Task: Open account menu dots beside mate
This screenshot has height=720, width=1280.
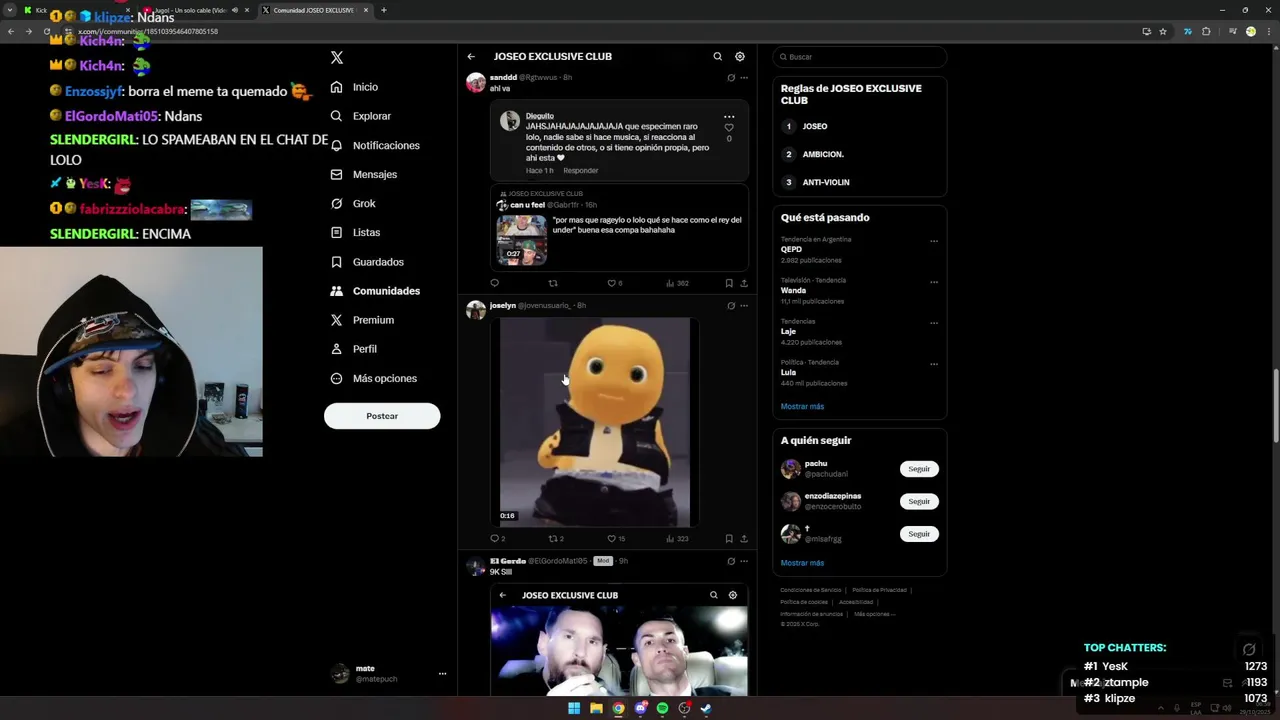Action: (442, 674)
